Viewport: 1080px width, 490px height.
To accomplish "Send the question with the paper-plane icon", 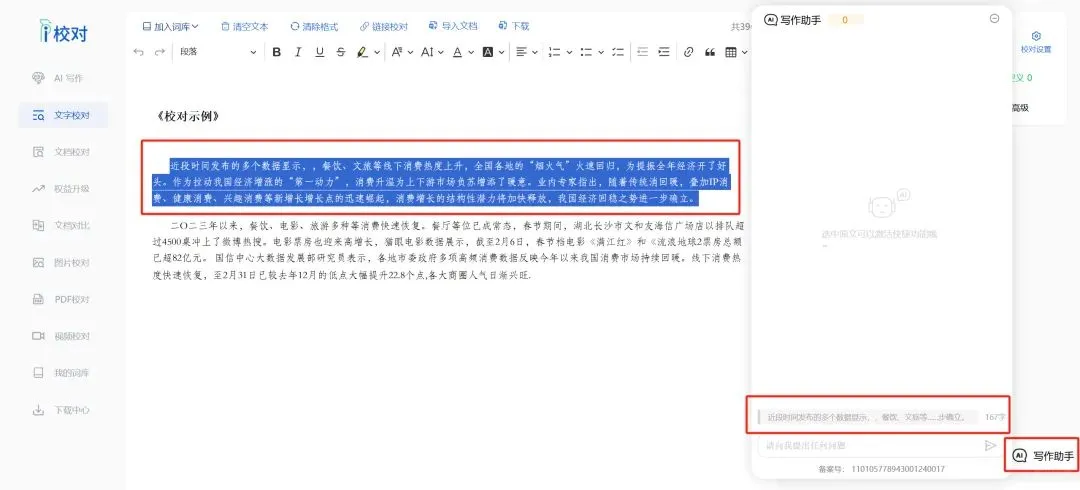I will 990,446.
